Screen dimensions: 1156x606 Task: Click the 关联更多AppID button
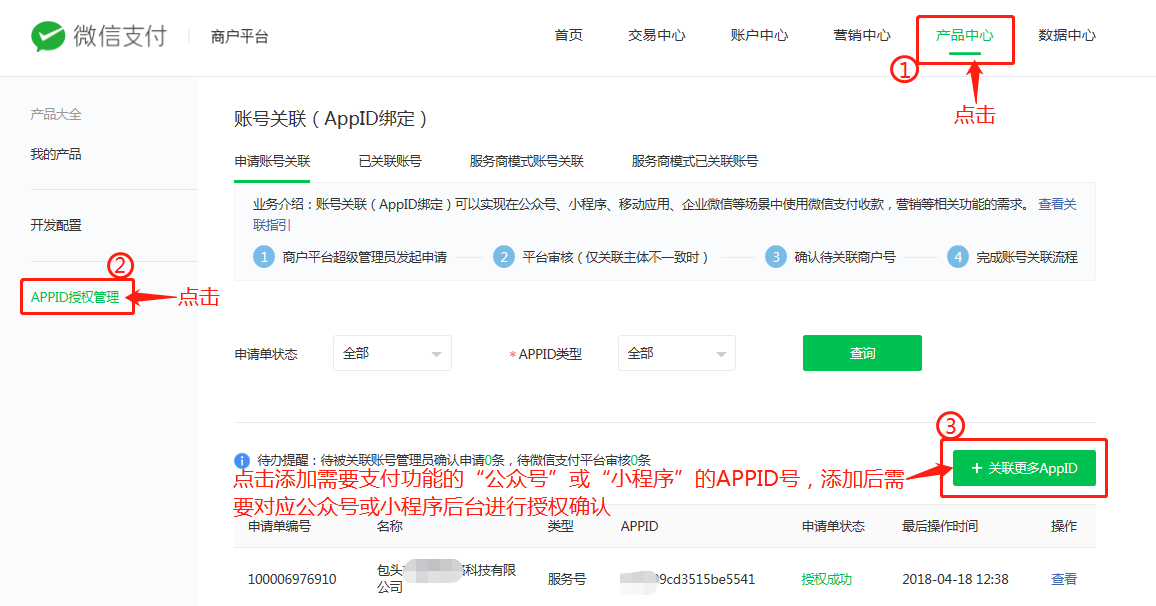click(1024, 468)
